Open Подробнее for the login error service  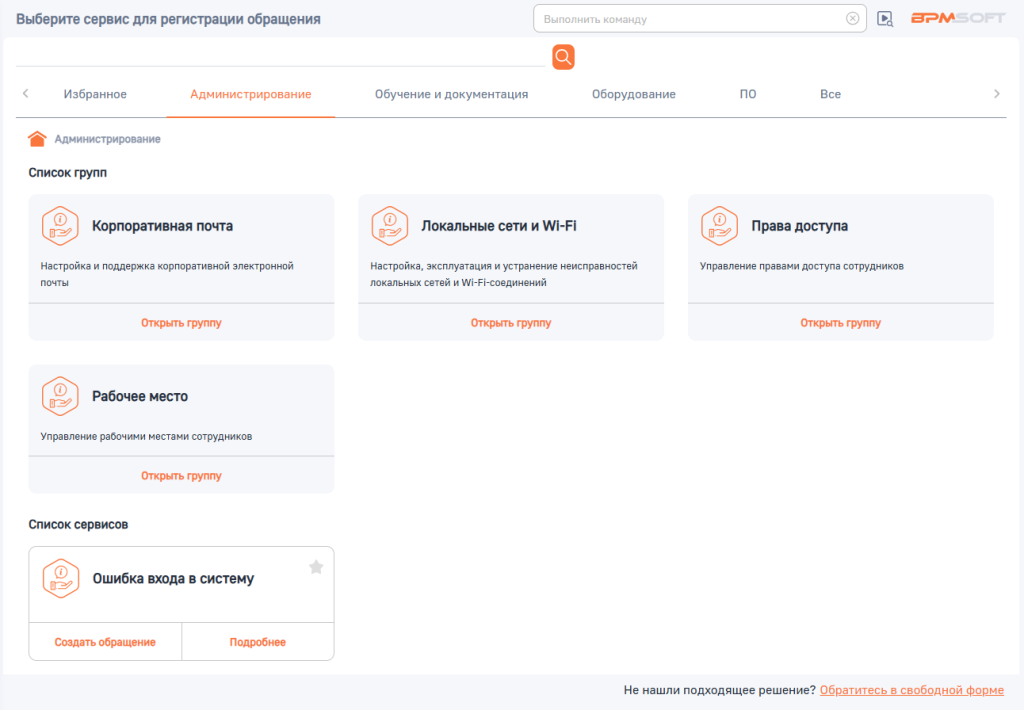257,642
